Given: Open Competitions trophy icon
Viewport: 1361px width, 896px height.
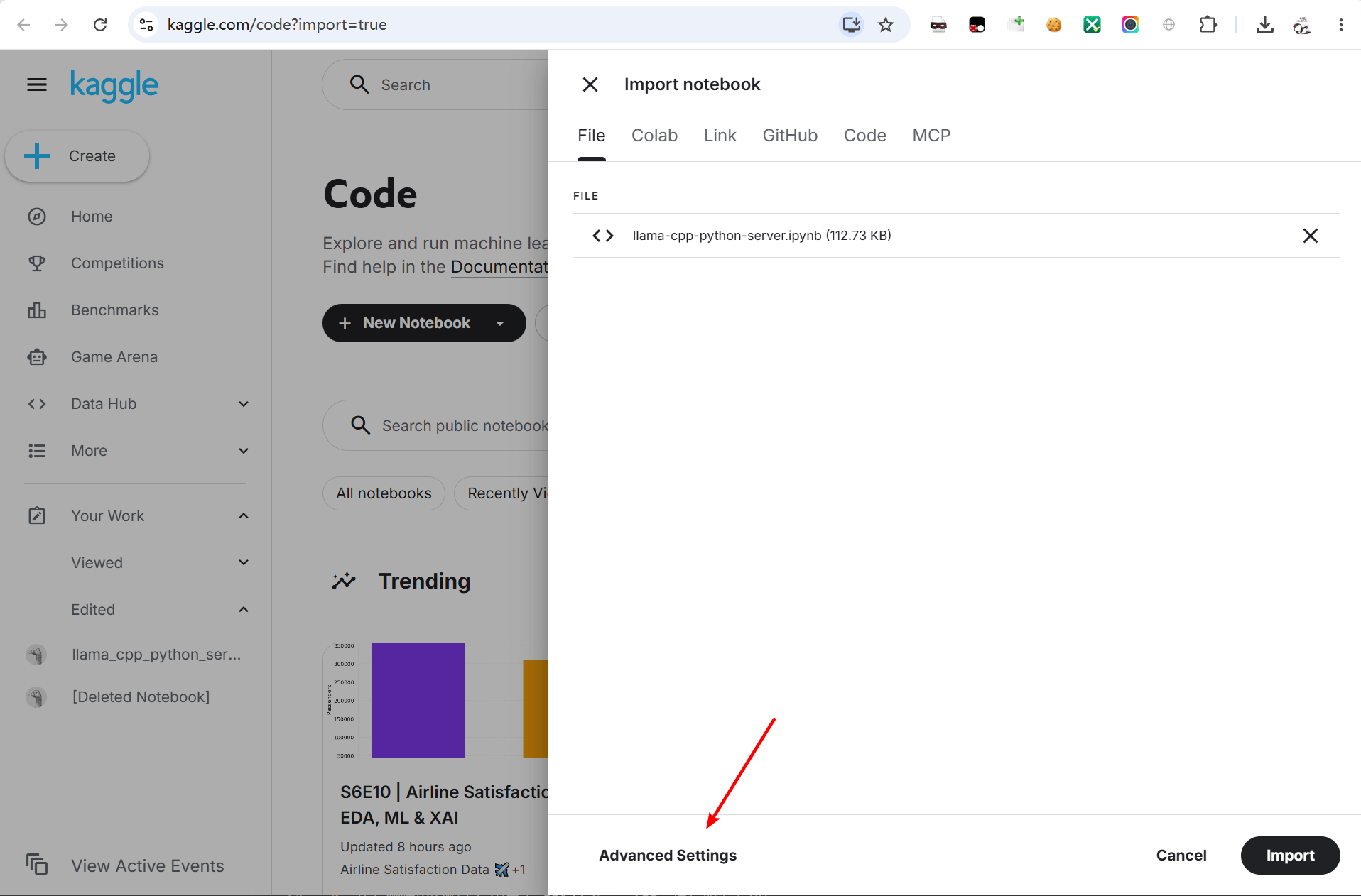Looking at the screenshot, I should (37, 263).
